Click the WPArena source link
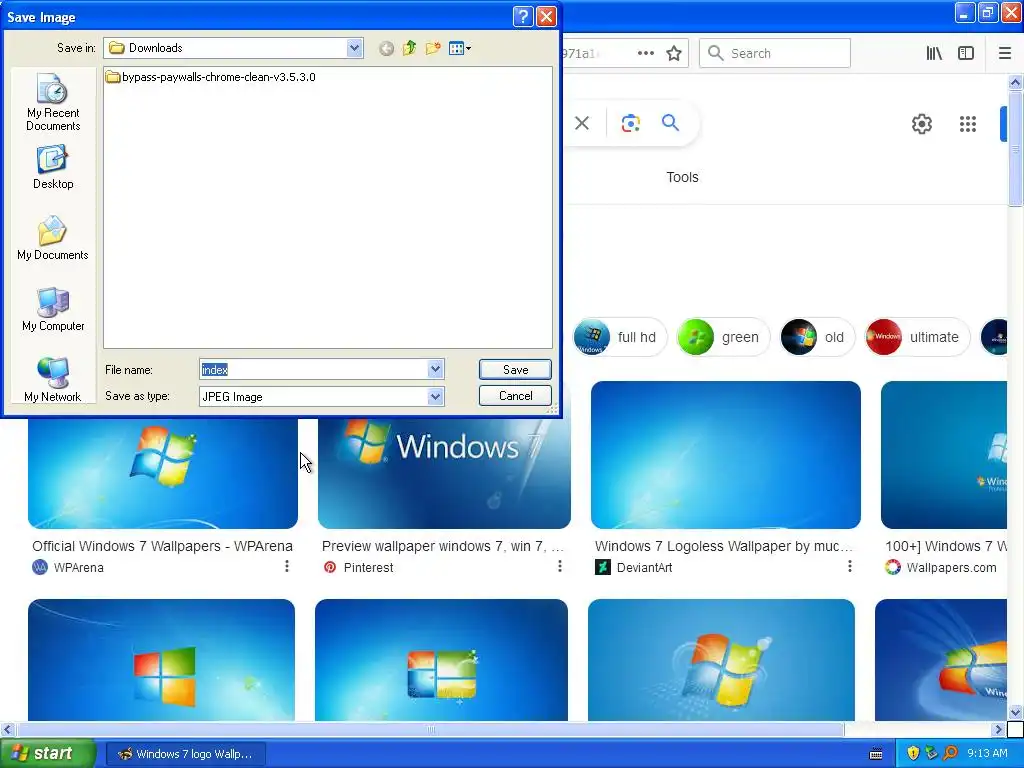 [x=68, y=568]
